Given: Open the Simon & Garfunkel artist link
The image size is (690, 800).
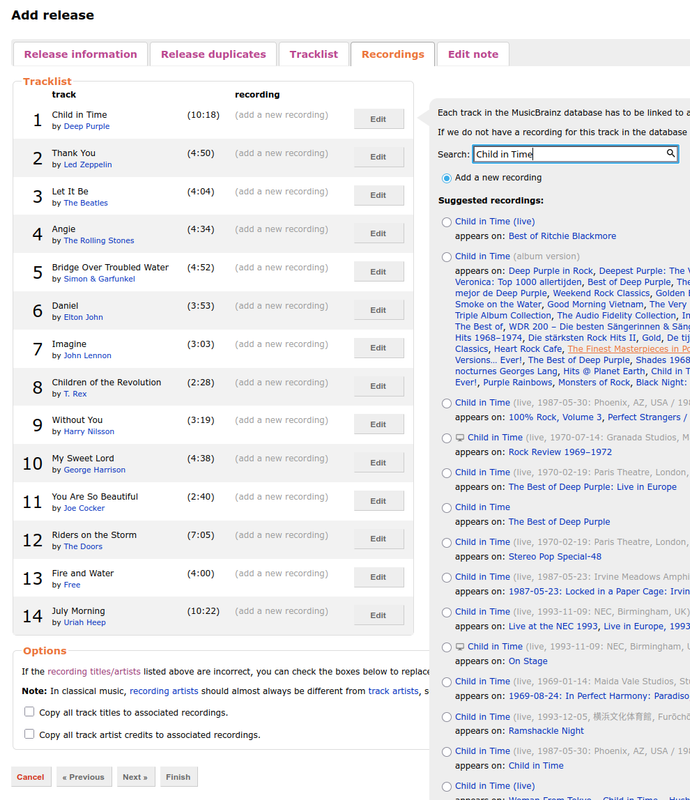Looking at the screenshot, I should click(100, 279).
